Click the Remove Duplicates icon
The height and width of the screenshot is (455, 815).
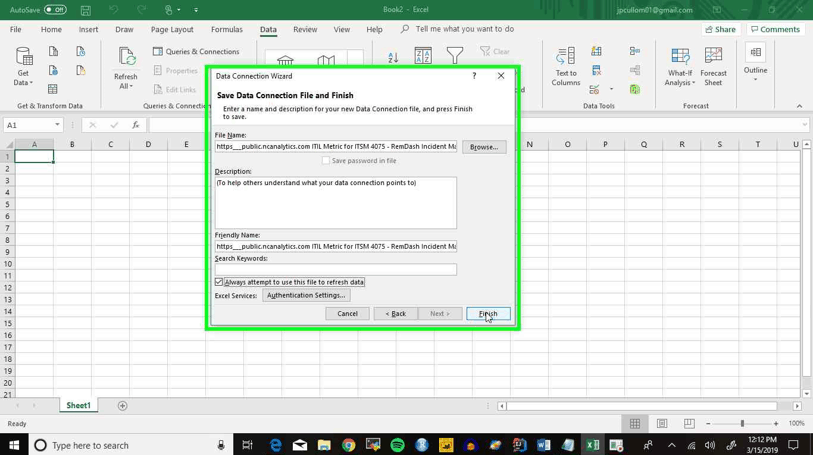pyautogui.click(x=596, y=70)
